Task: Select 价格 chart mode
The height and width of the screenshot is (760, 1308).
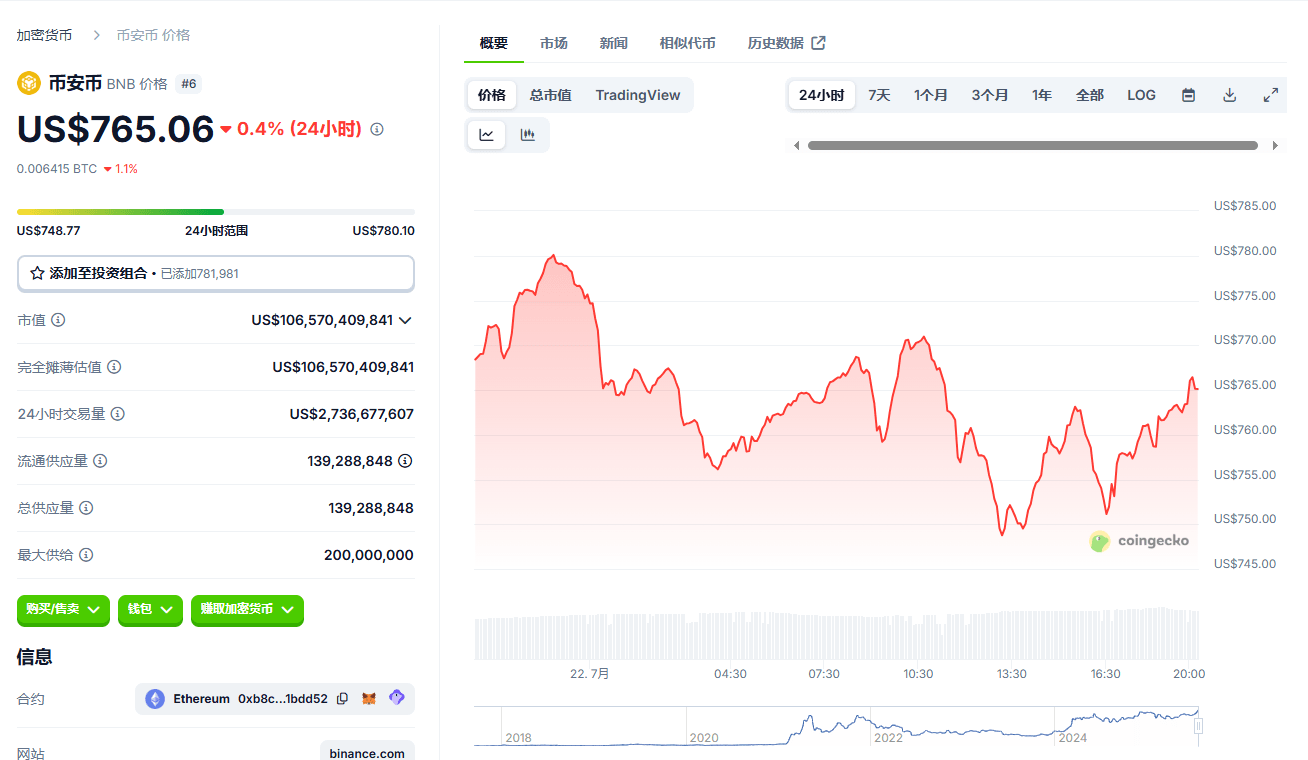Action: click(x=492, y=95)
